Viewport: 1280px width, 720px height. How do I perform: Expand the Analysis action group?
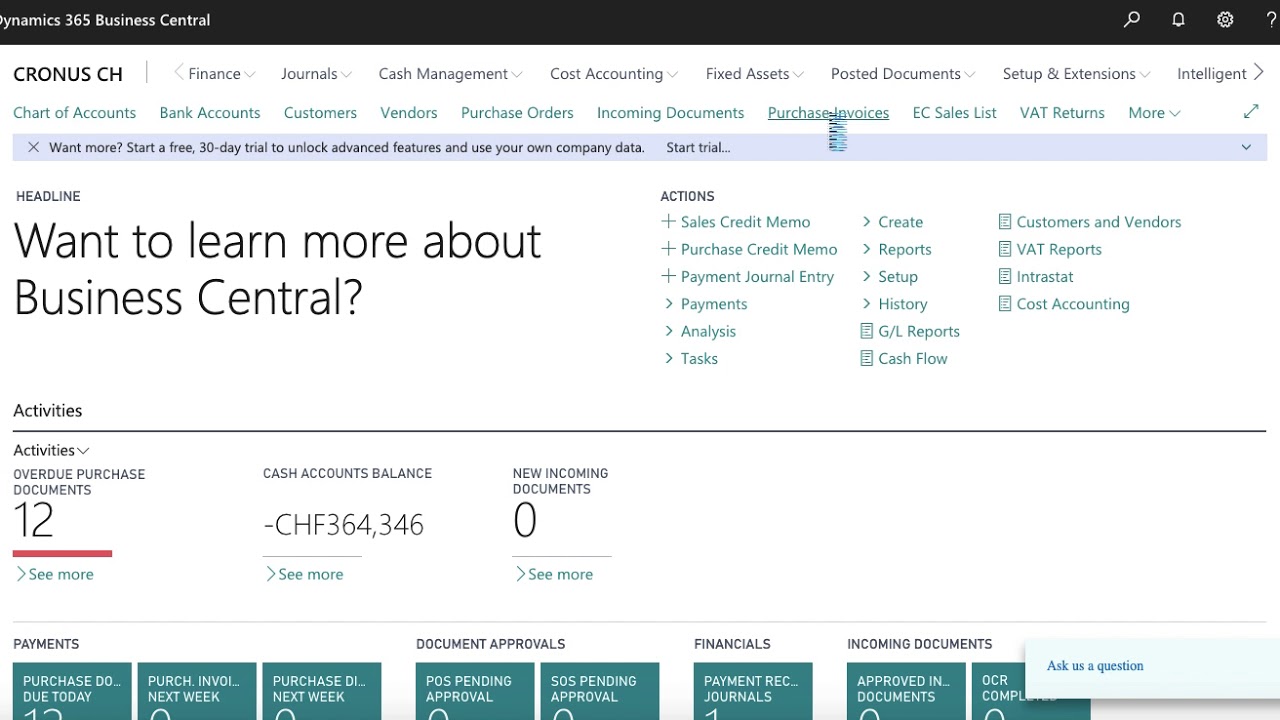click(x=699, y=331)
